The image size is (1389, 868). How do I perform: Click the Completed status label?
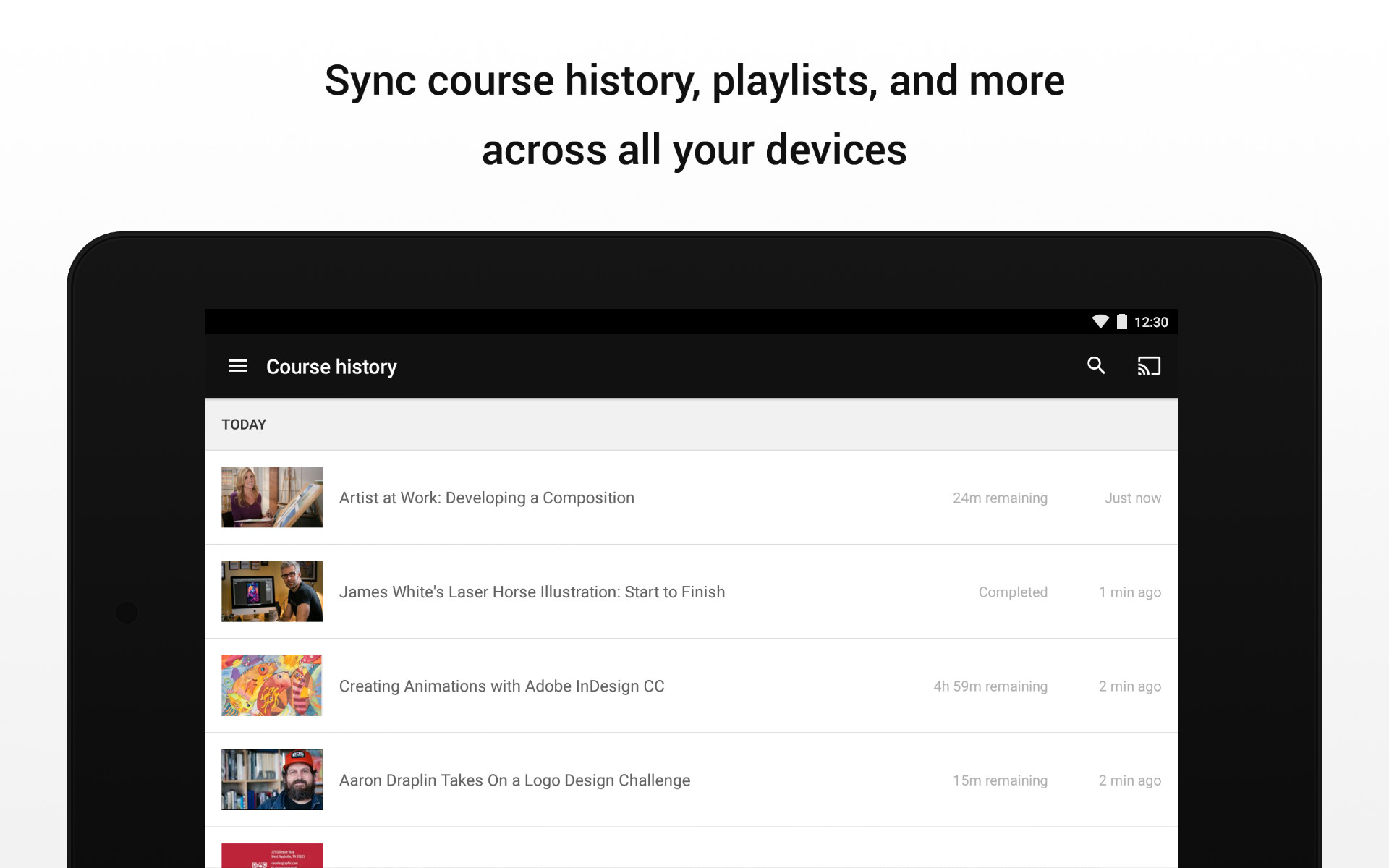tap(1013, 592)
